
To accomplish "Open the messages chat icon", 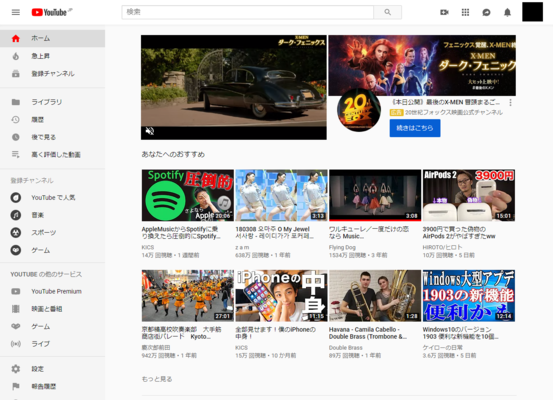I will (x=486, y=12).
